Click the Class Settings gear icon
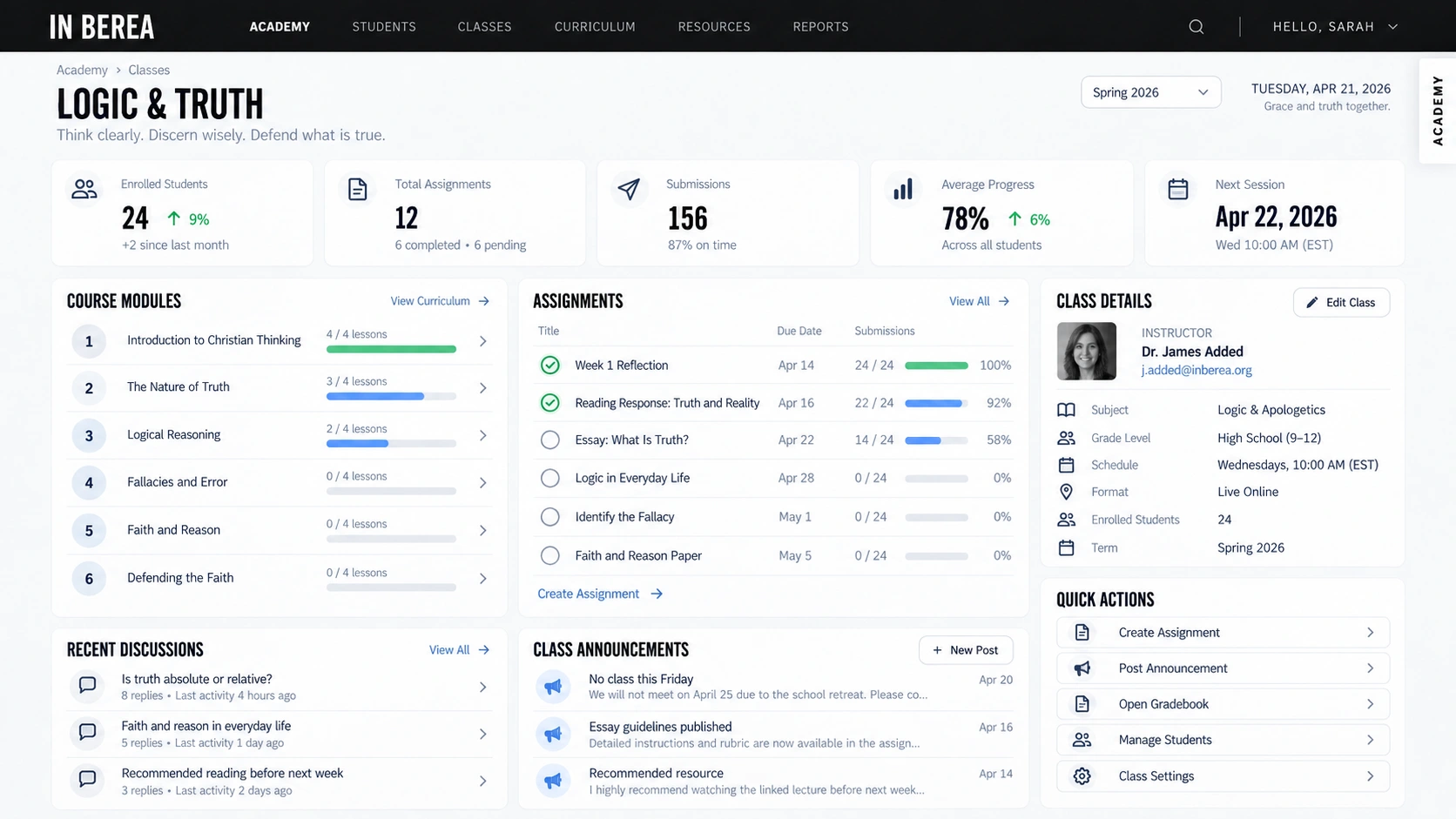Image resolution: width=1456 pixels, height=819 pixels. tap(1082, 776)
